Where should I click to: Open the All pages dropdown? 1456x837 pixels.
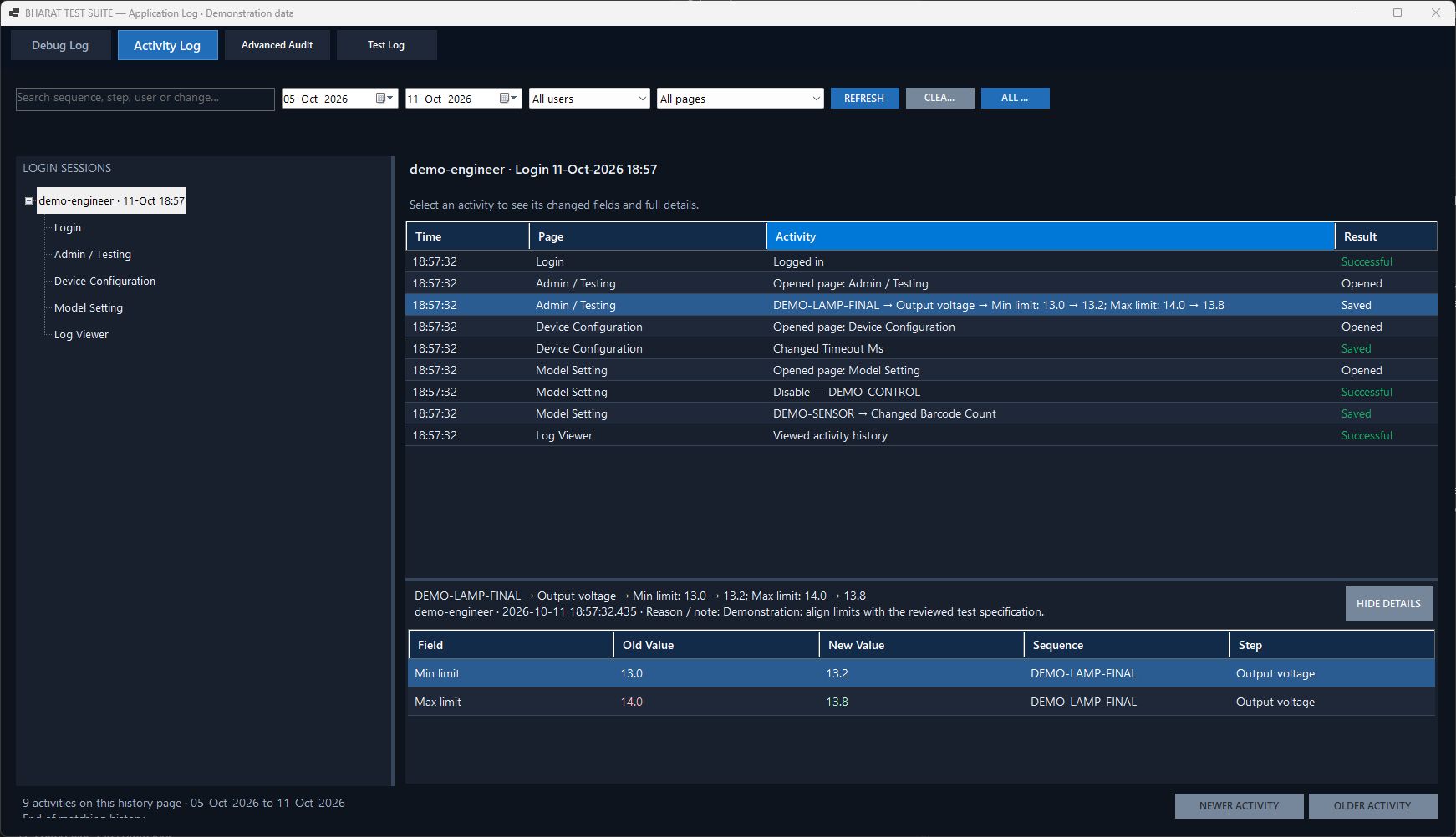pos(741,99)
